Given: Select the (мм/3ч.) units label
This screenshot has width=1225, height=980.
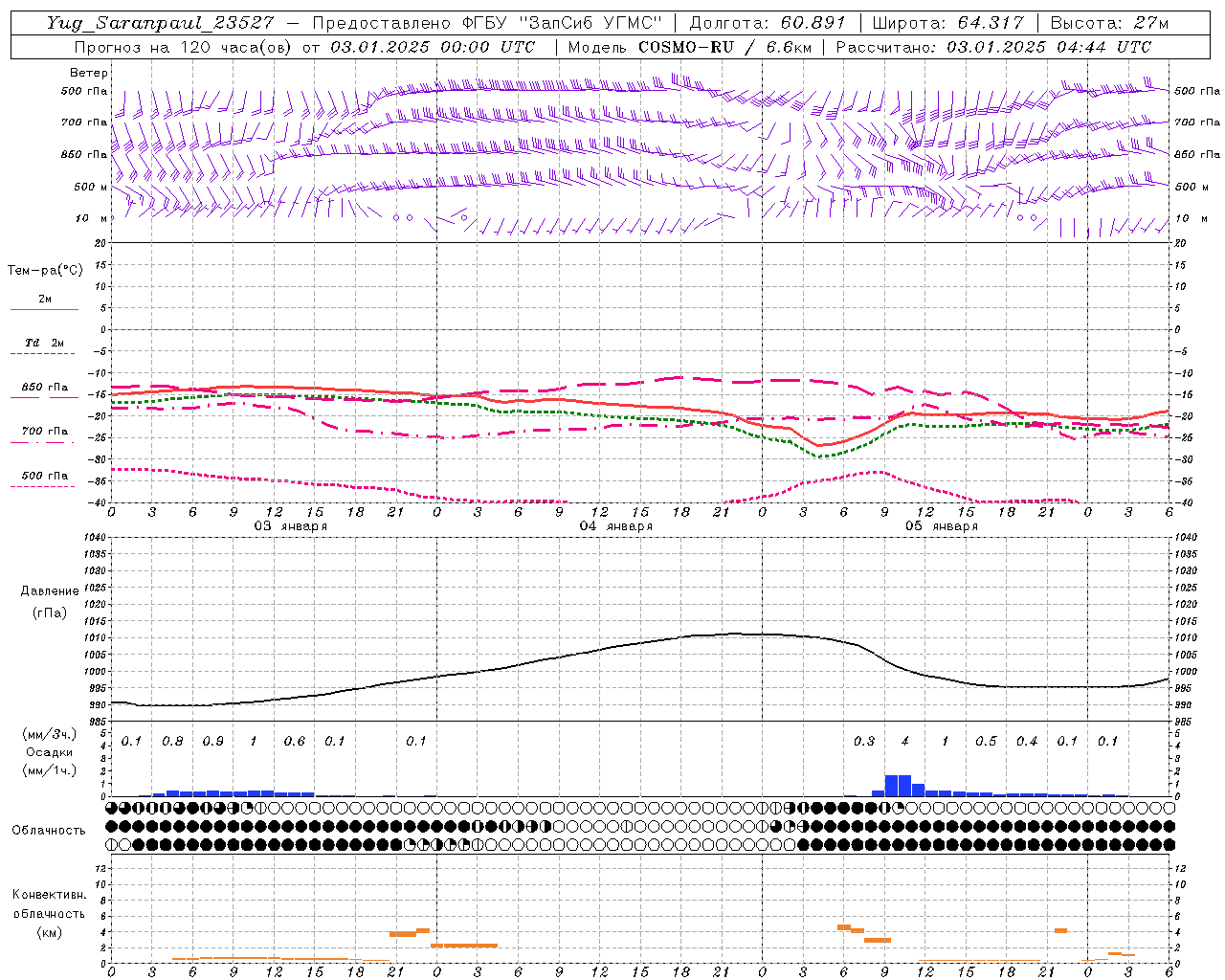Looking at the screenshot, I should tap(50, 734).
